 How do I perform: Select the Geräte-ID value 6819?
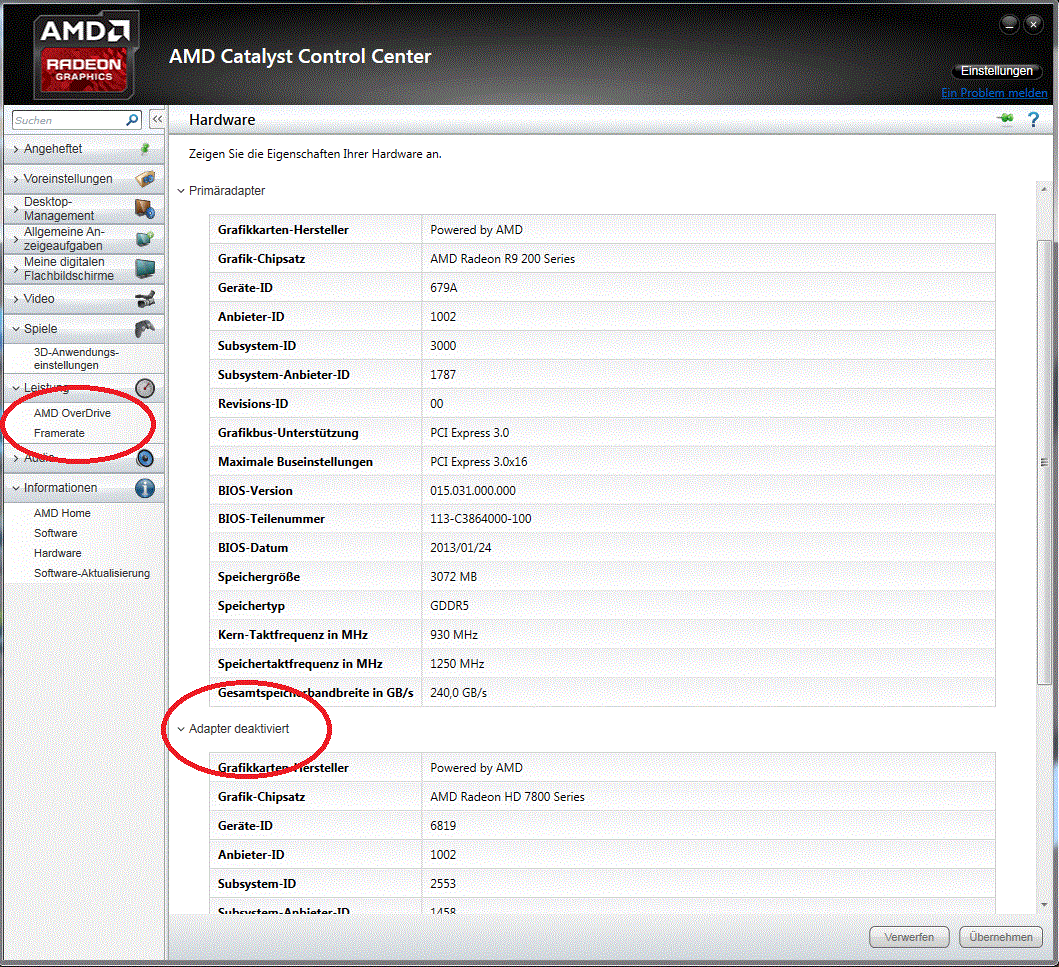[x=443, y=826]
